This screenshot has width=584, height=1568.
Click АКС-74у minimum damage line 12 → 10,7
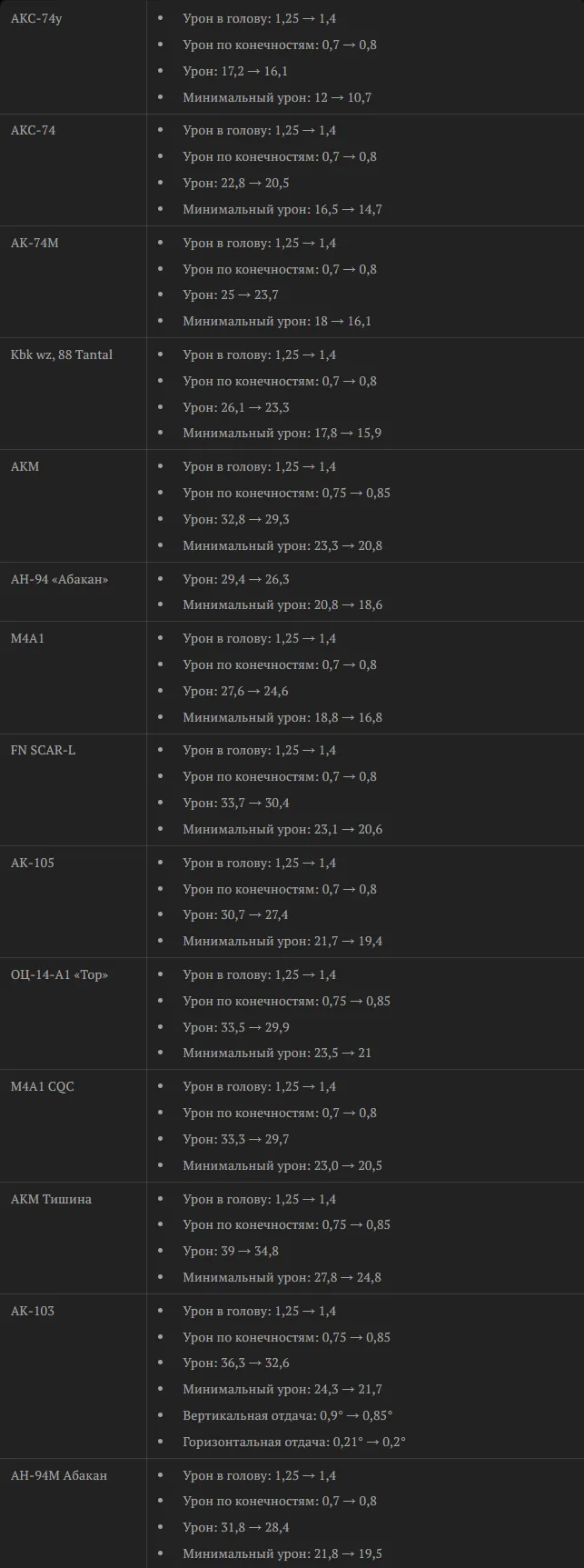click(277, 97)
